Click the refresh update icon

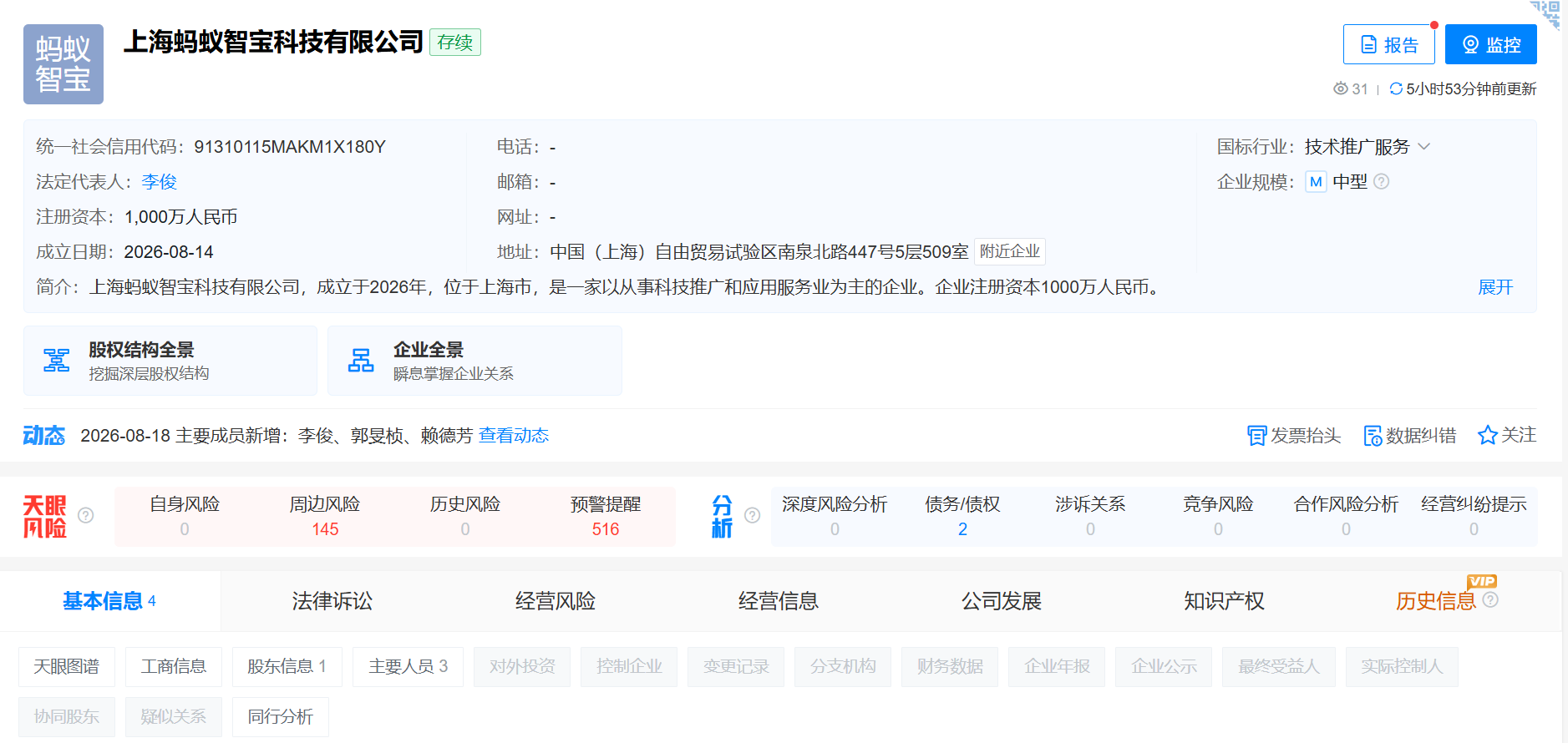[x=1395, y=88]
